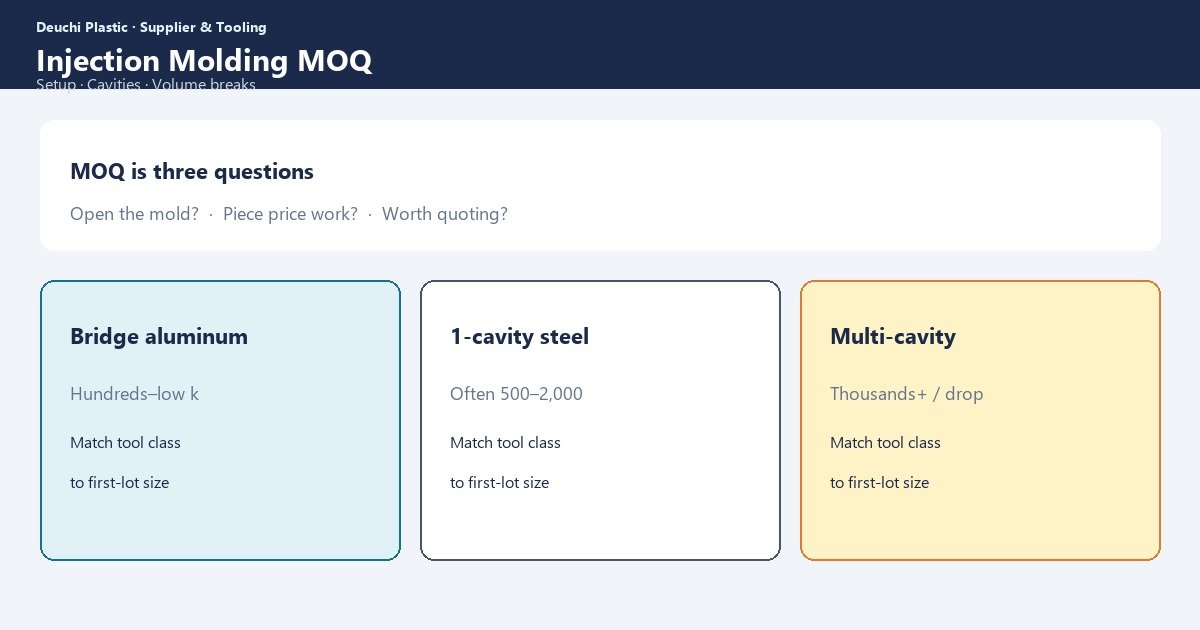Click the 'Open the mold?' question
Image resolution: width=1200 pixels, height=630 pixels.
134,214
